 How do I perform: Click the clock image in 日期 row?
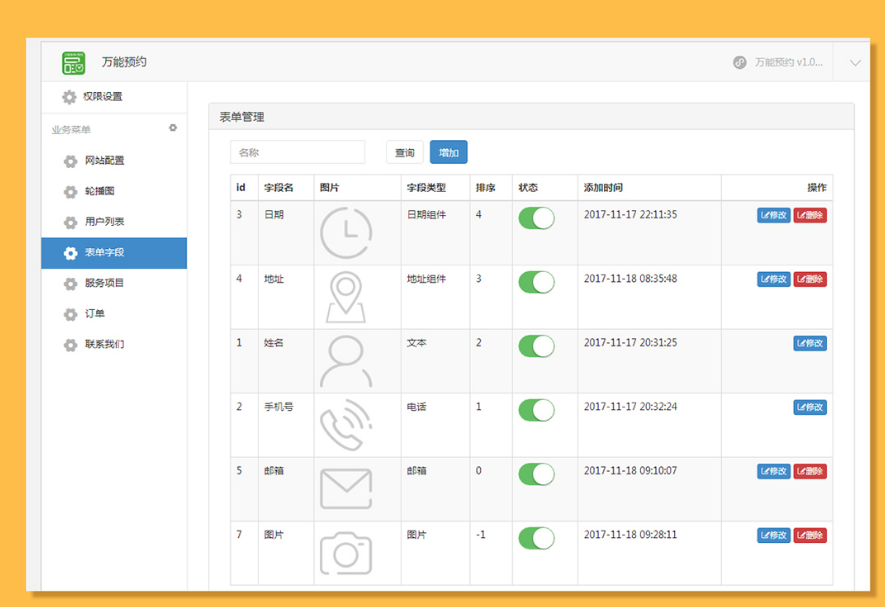pos(346,233)
